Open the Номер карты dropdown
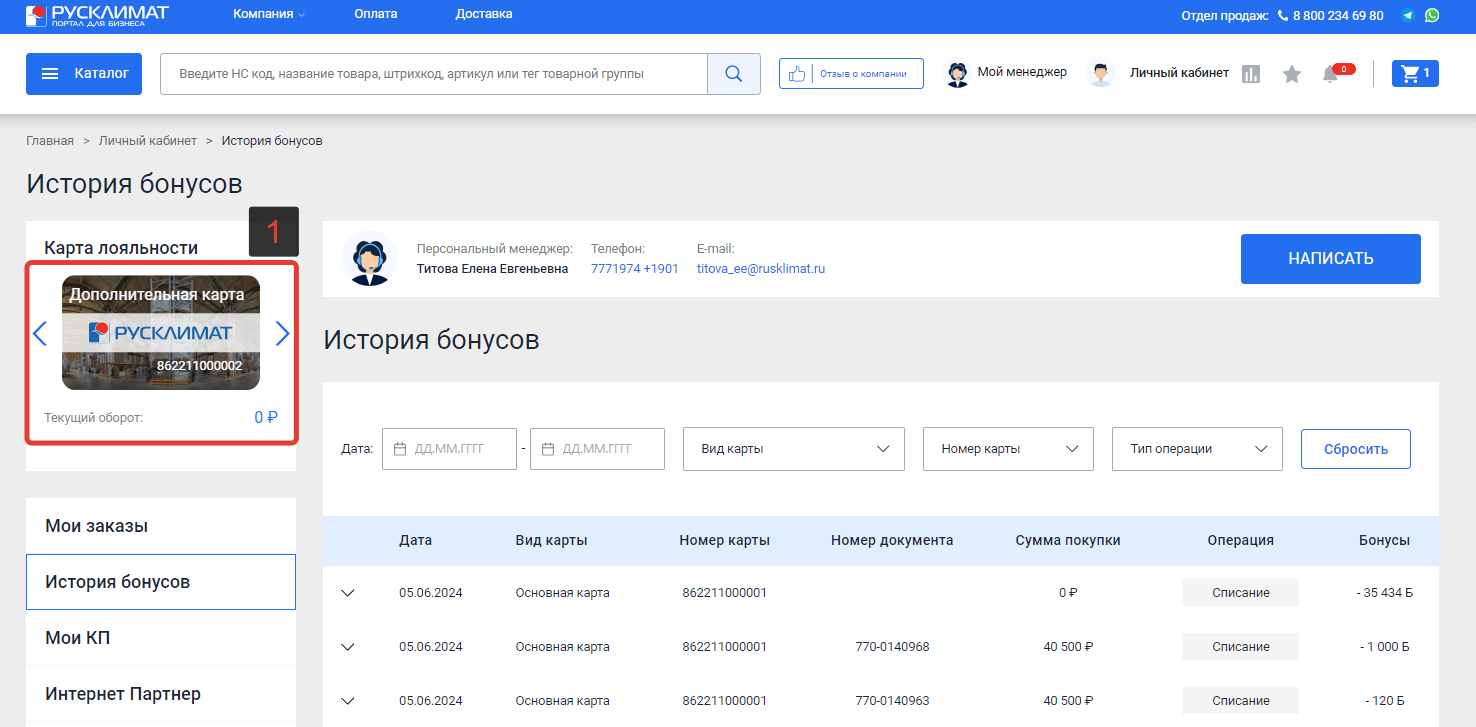 pos(1009,449)
